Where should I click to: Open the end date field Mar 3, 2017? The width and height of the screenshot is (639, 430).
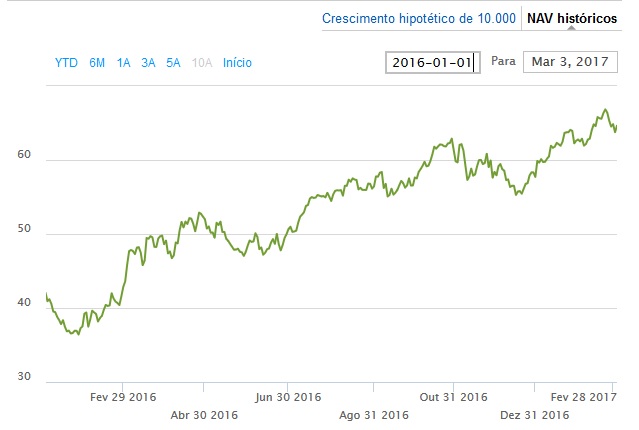(570, 62)
